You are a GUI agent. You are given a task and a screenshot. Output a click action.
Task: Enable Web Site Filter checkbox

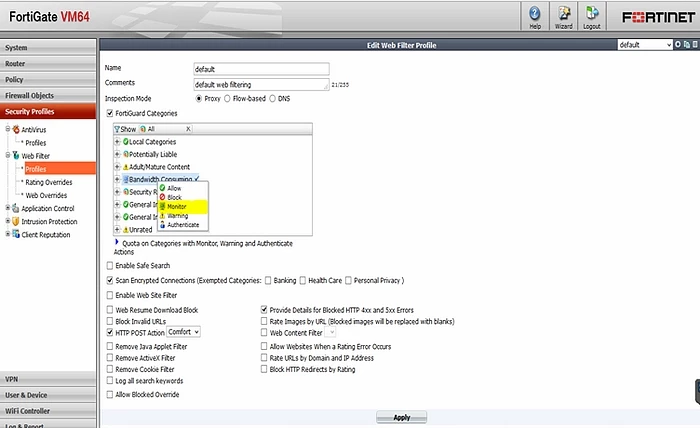110,295
